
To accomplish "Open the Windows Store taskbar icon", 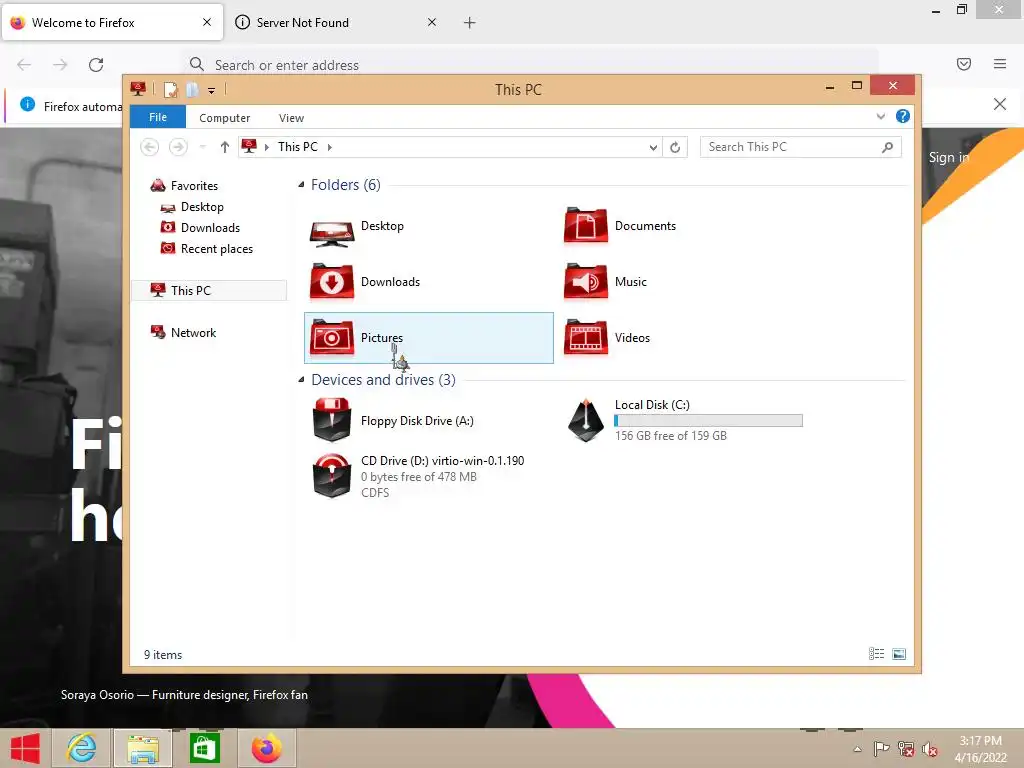I will point(204,748).
